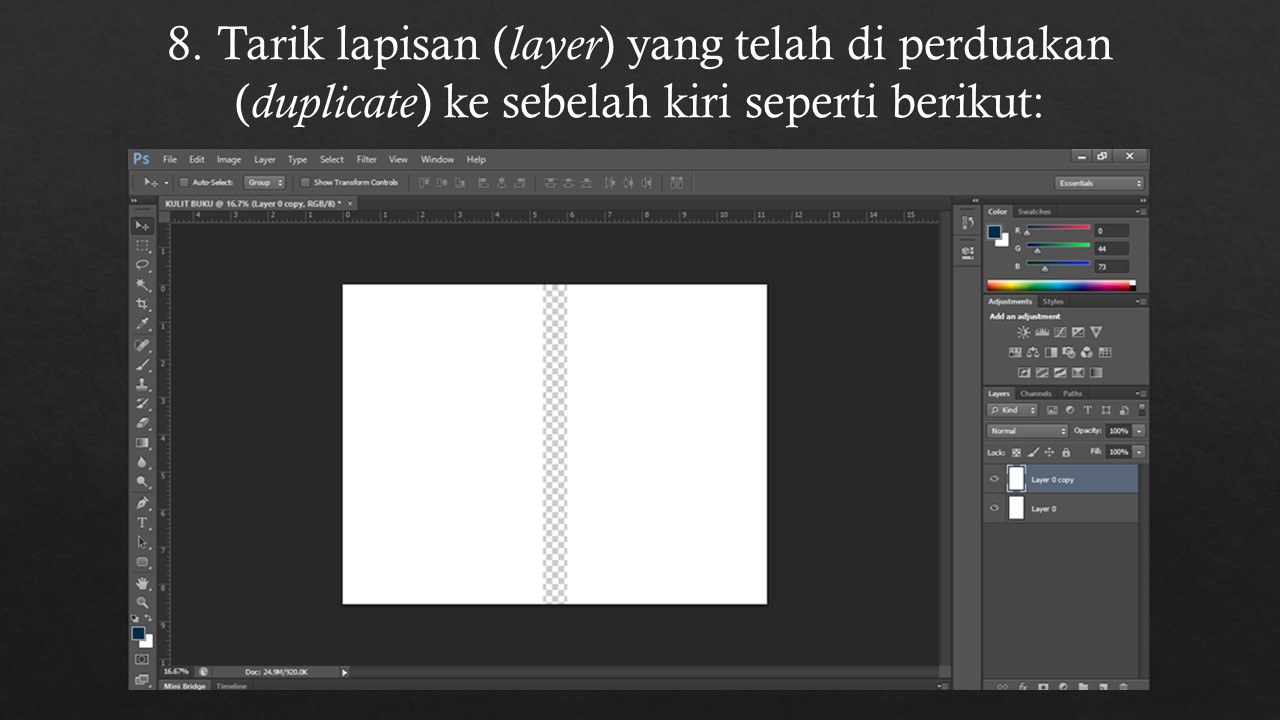Open the Brightness/Contrast adjustment icon
1280x720 pixels.
tap(1024, 332)
